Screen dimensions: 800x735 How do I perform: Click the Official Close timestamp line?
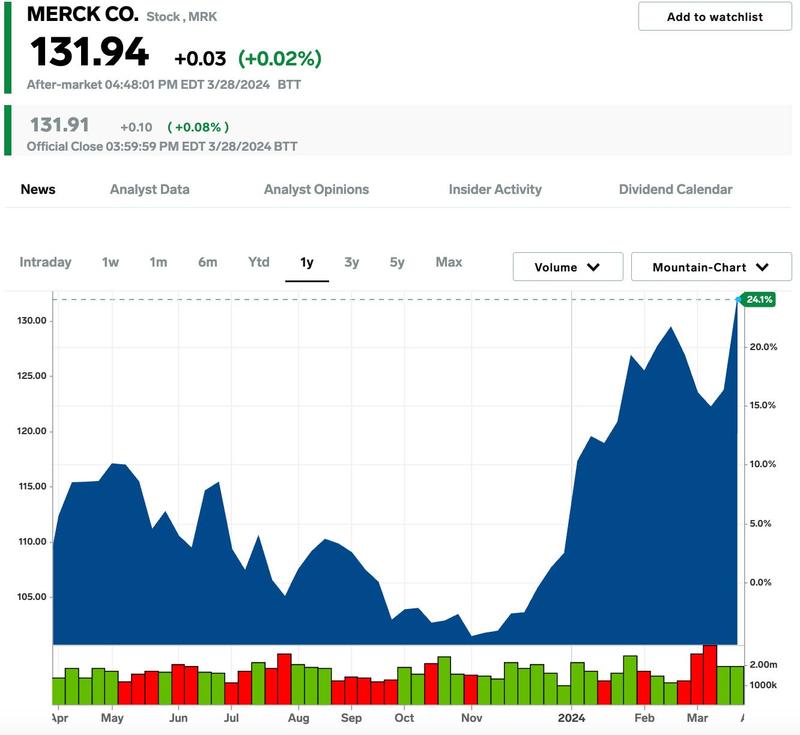[x=162, y=146]
